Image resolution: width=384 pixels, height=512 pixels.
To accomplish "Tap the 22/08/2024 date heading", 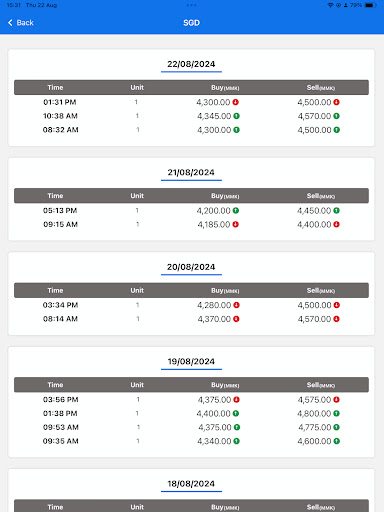I will 191,64.
